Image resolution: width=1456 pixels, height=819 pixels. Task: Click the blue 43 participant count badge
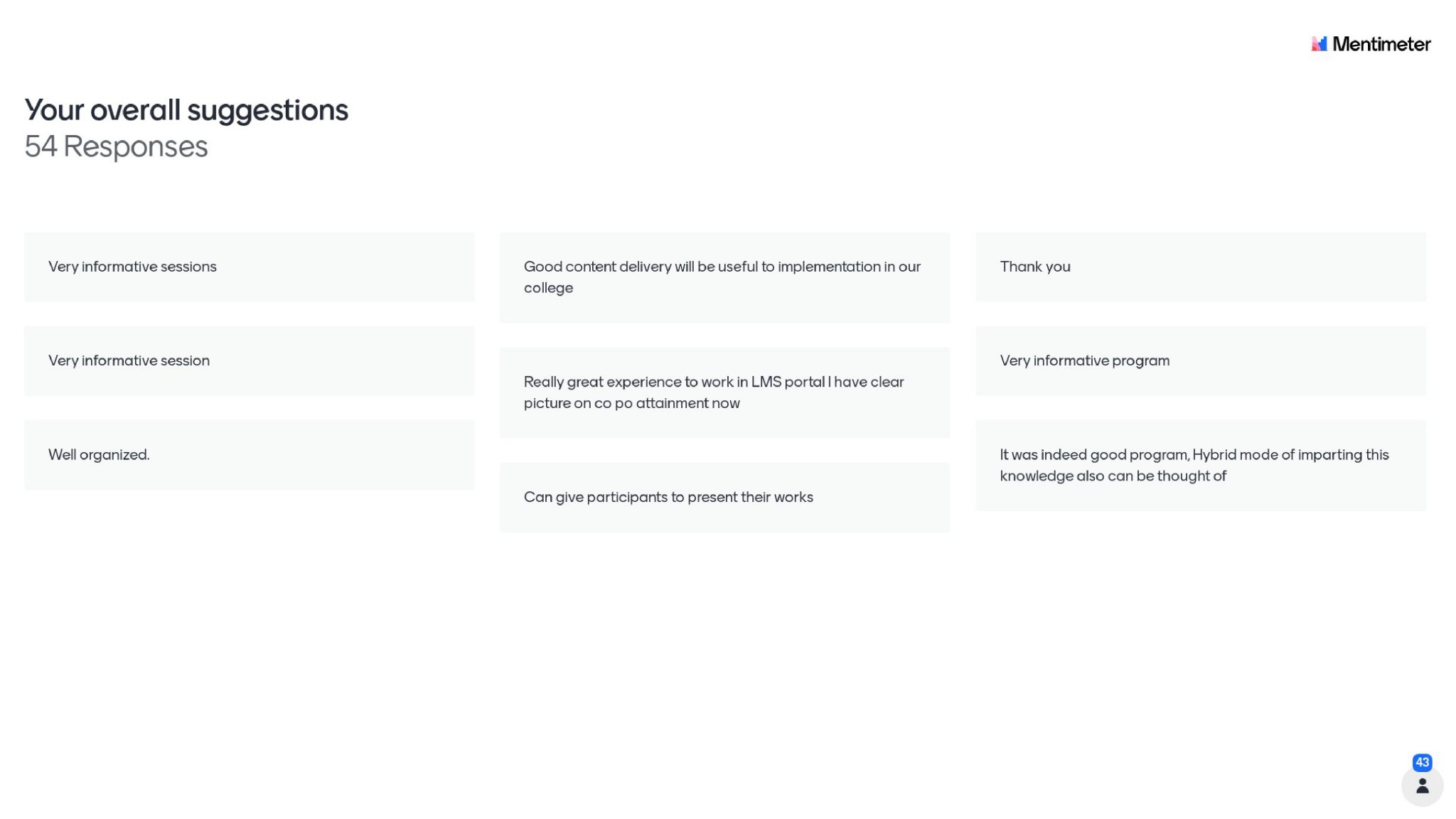pyautogui.click(x=1422, y=762)
